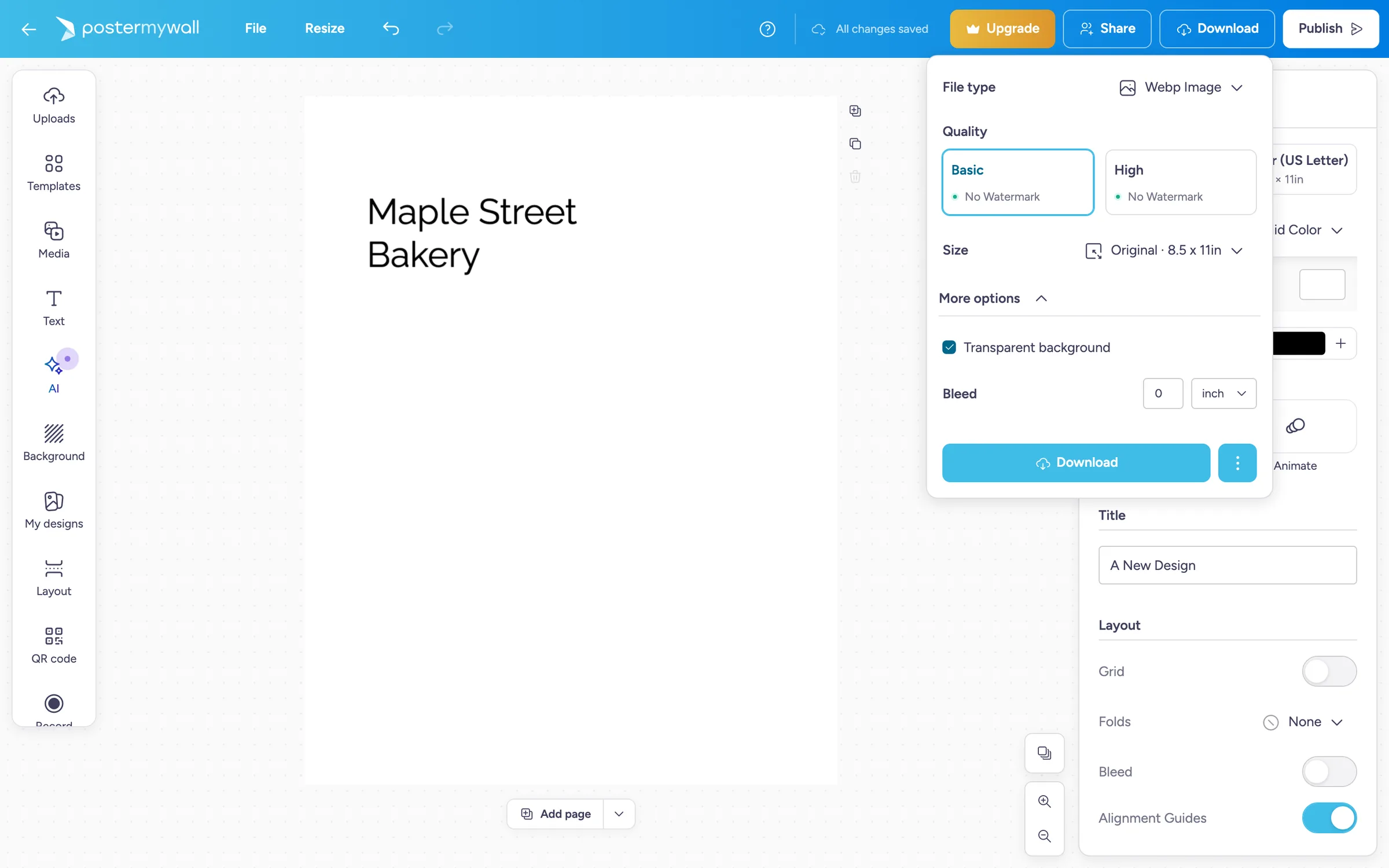Image resolution: width=1389 pixels, height=868 pixels.
Task: Click the Upgrade button
Action: pyautogui.click(x=1002, y=28)
